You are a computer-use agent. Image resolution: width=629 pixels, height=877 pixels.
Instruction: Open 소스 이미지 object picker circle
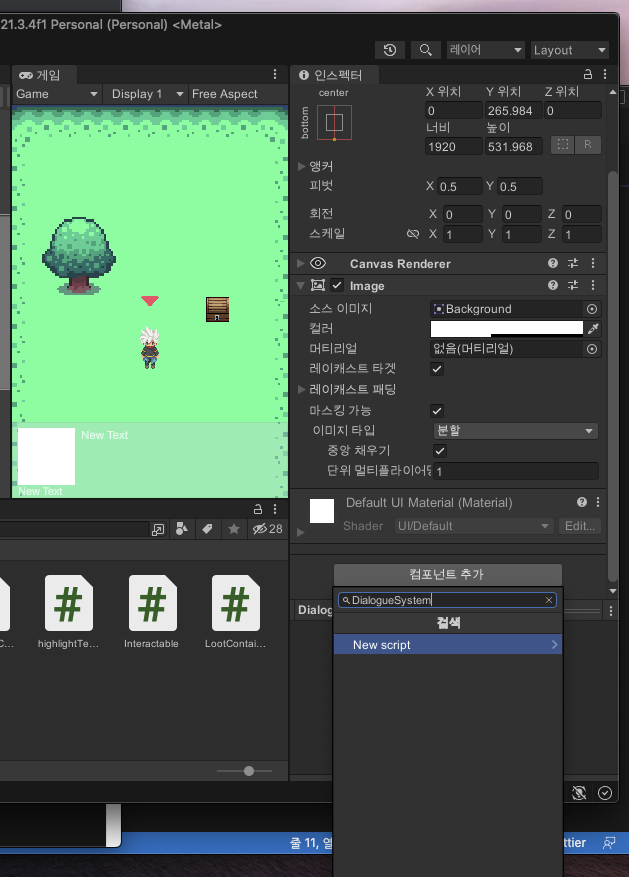coord(592,309)
